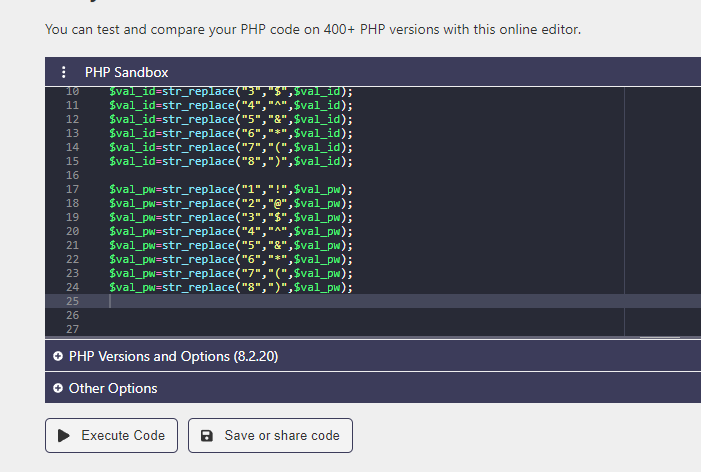Click code on line 24 replacing "8" in val_pw

pyautogui.click(x=231, y=287)
